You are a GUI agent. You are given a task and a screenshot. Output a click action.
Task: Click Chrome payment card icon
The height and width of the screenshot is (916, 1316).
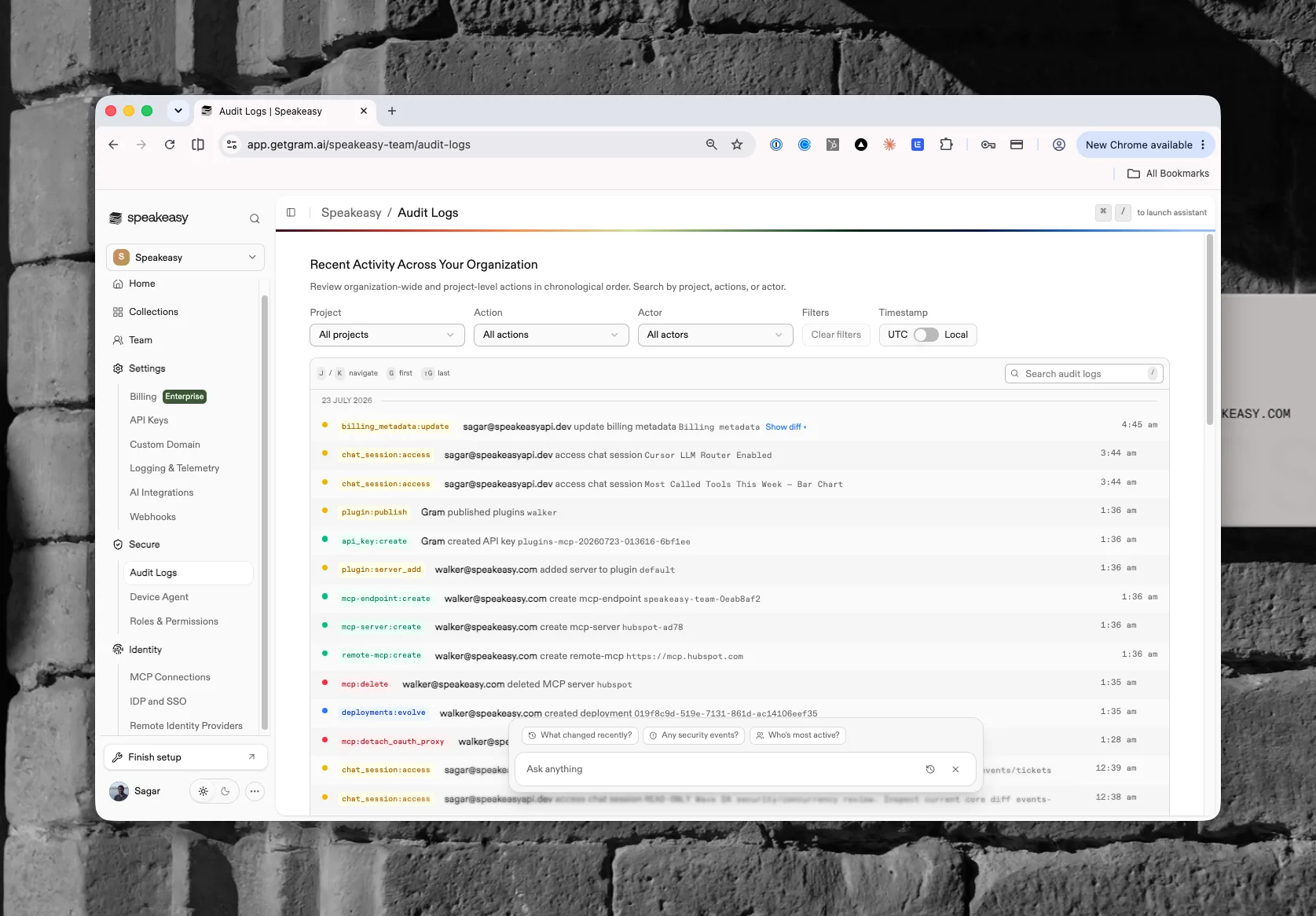[1017, 145]
